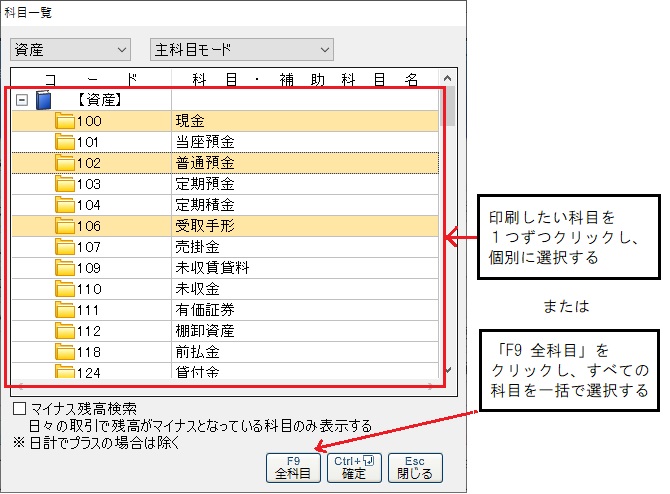Enable the マイナス残高検索 checkbox
670x494 pixels.
19,409
